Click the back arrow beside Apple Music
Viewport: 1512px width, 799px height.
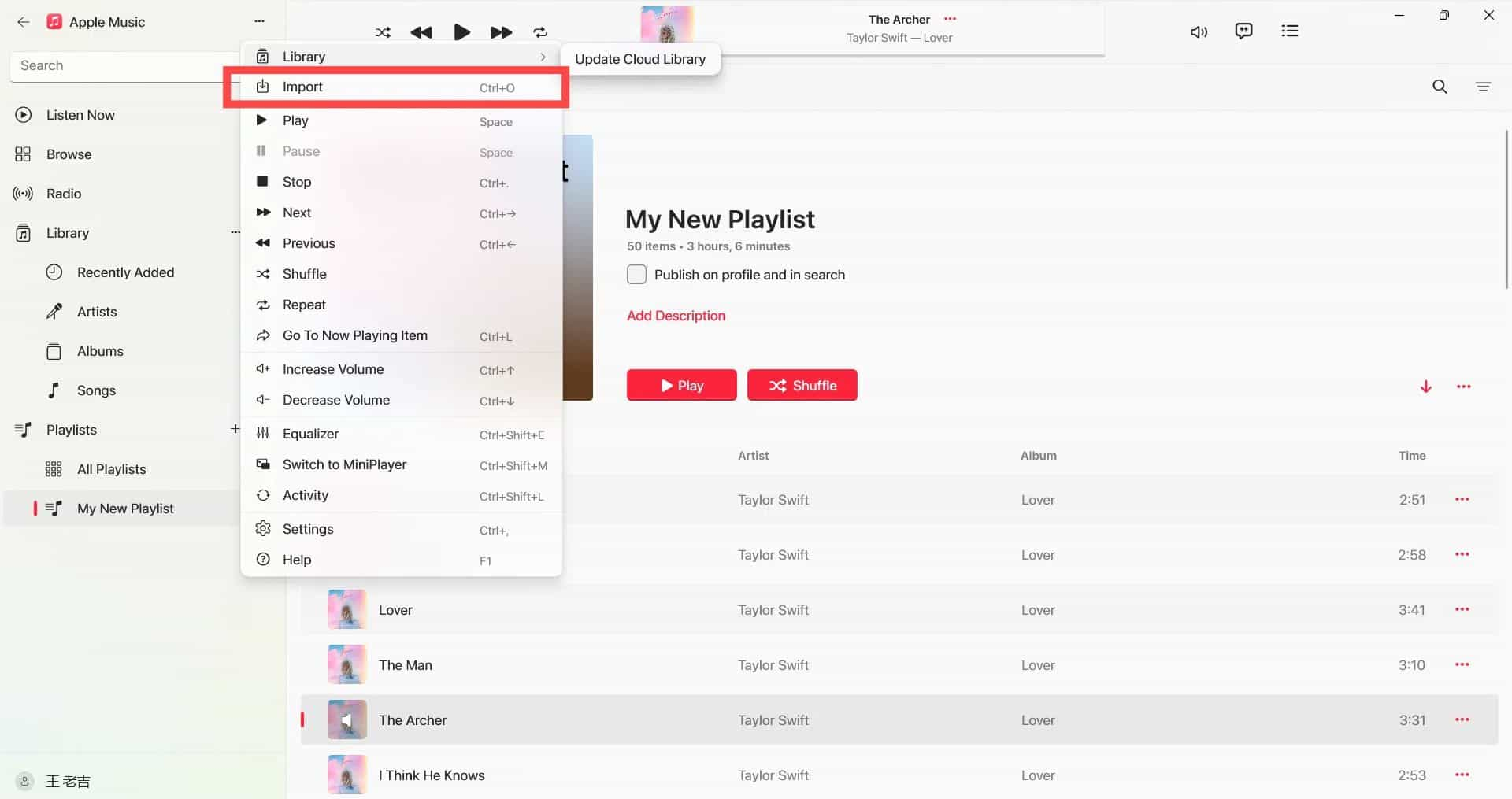pos(24,22)
